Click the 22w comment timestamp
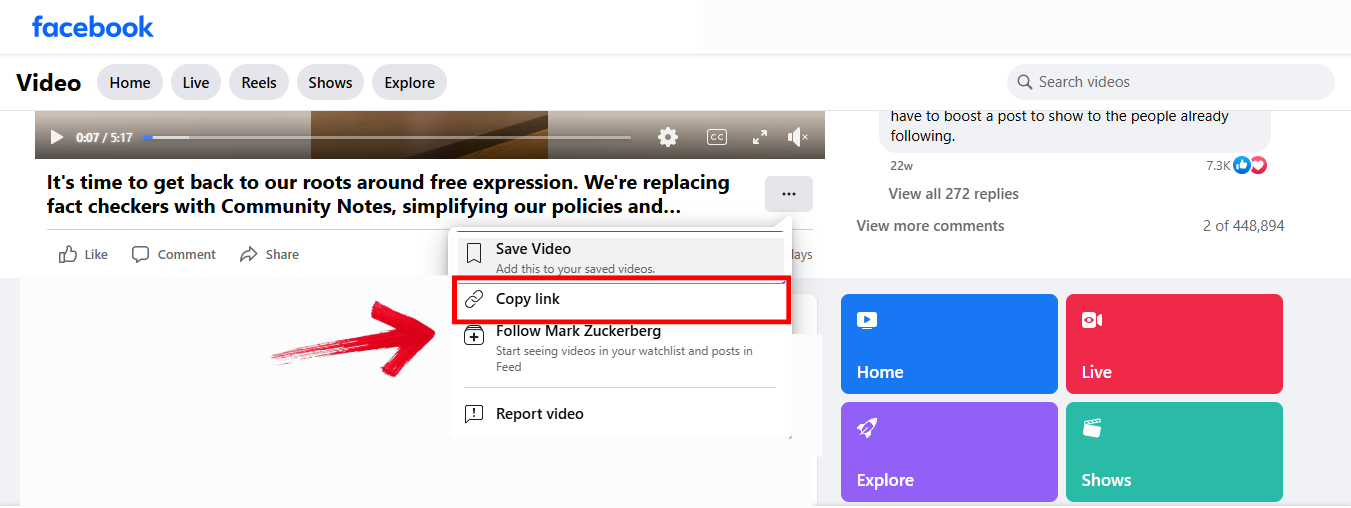This screenshot has height=508, width=1351. (901, 165)
